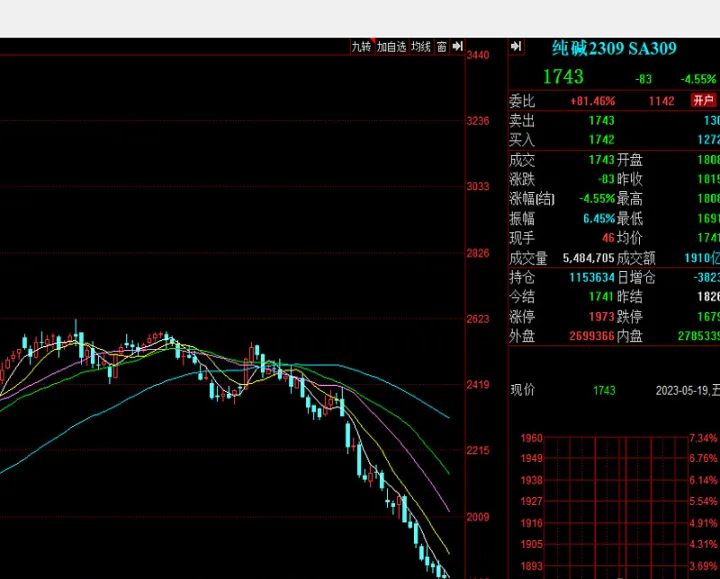The width and height of the screenshot is (720, 579).
Task: Click the 委比 value +81.46%
Action: pyautogui.click(x=592, y=101)
